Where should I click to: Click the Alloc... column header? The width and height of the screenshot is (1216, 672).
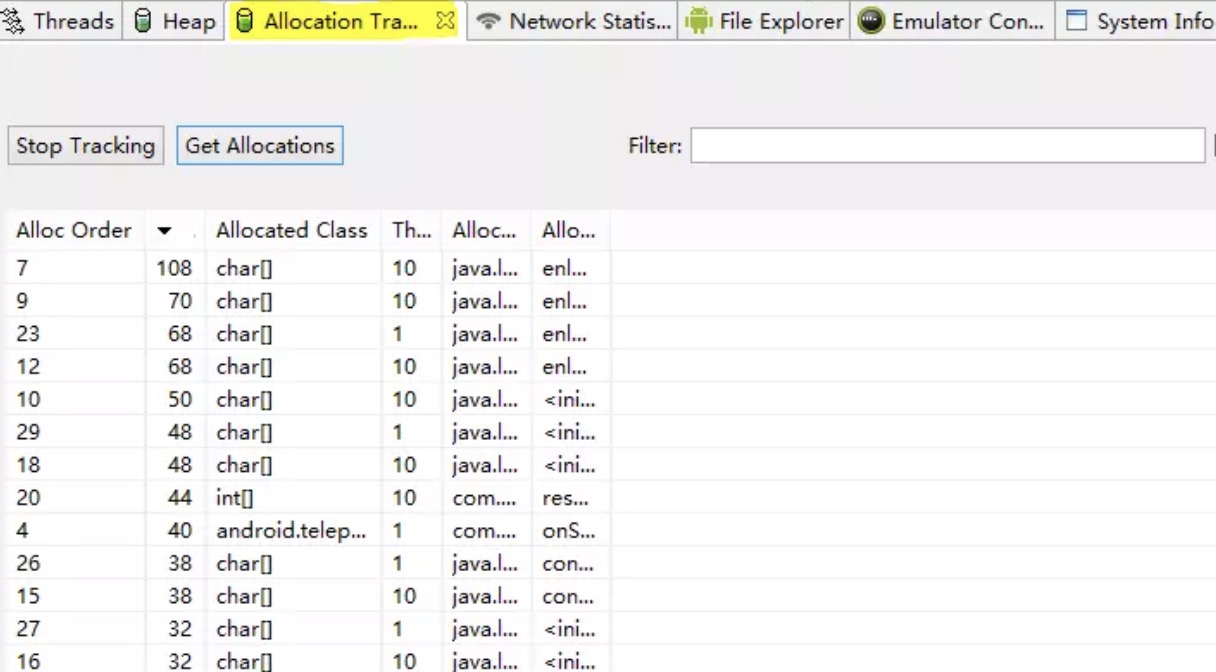484,231
